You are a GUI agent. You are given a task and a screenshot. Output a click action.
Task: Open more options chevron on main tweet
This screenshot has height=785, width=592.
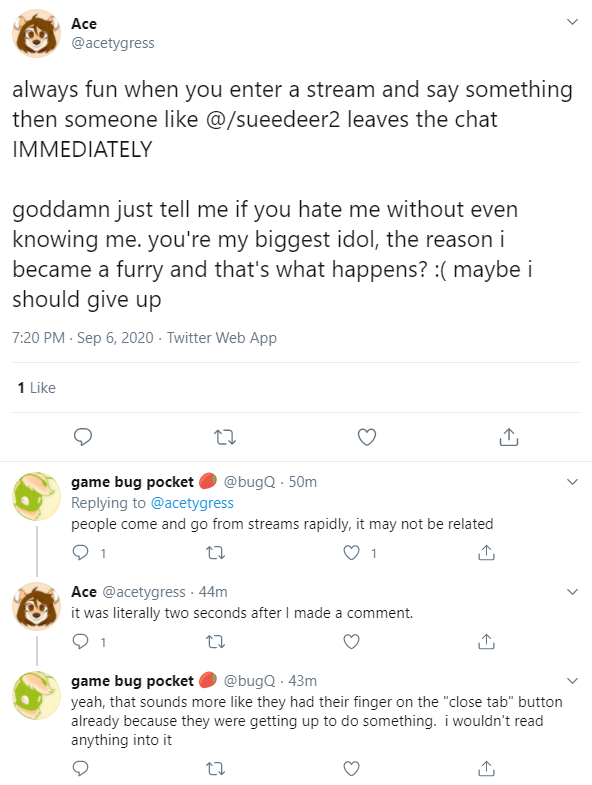pyautogui.click(x=572, y=22)
